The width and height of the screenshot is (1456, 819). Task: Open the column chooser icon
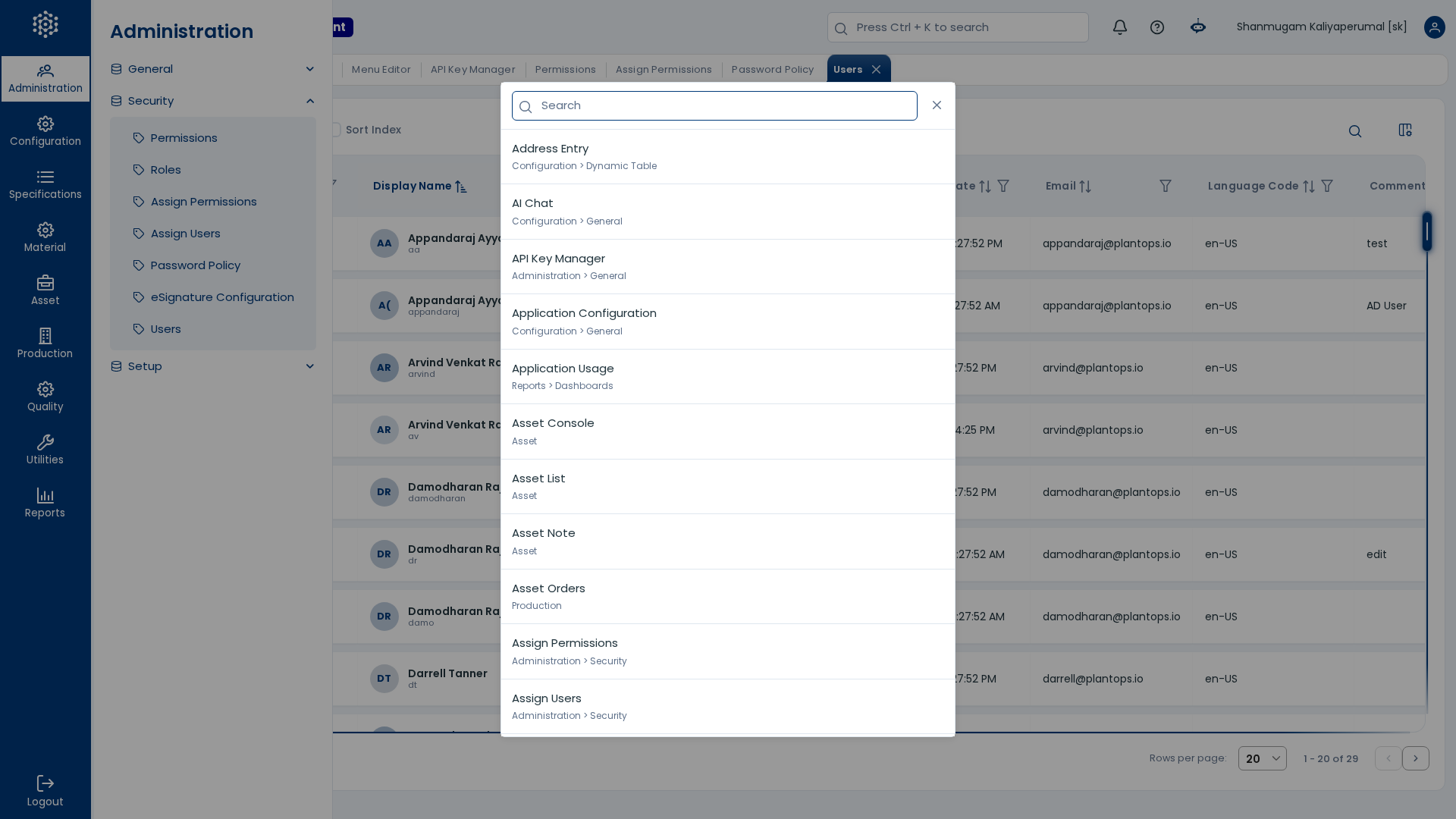pyautogui.click(x=1405, y=130)
